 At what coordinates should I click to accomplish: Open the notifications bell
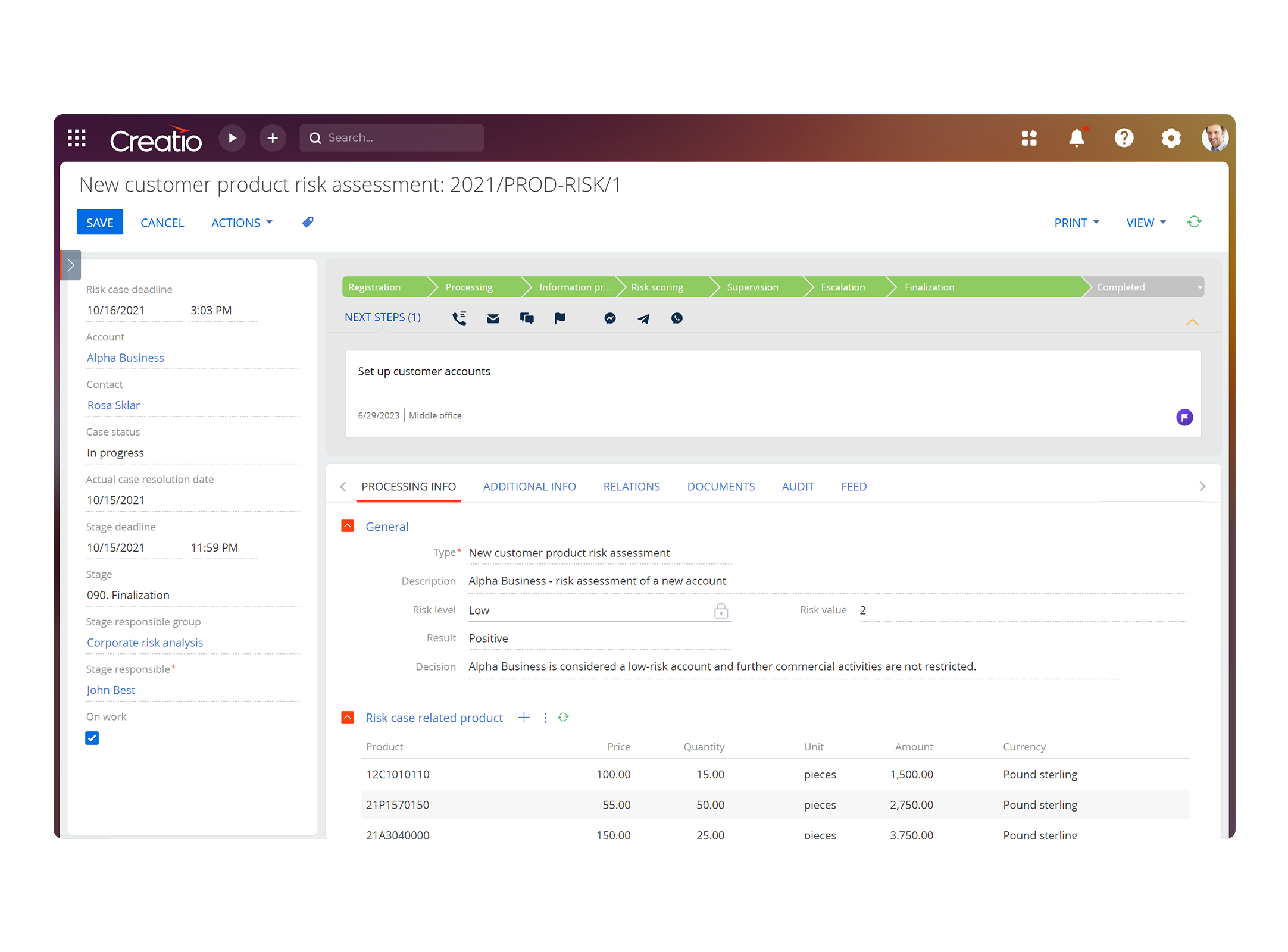(x=1076, y=138)
